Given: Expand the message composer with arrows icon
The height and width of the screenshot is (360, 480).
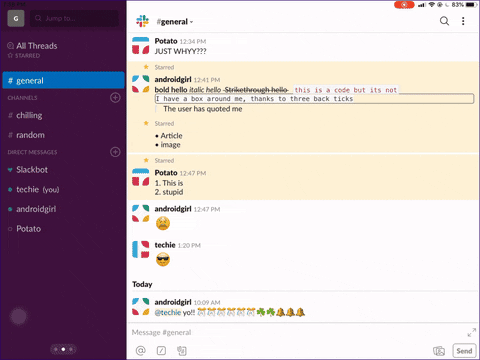Looking at the screenshot, I should click(471, 332).
